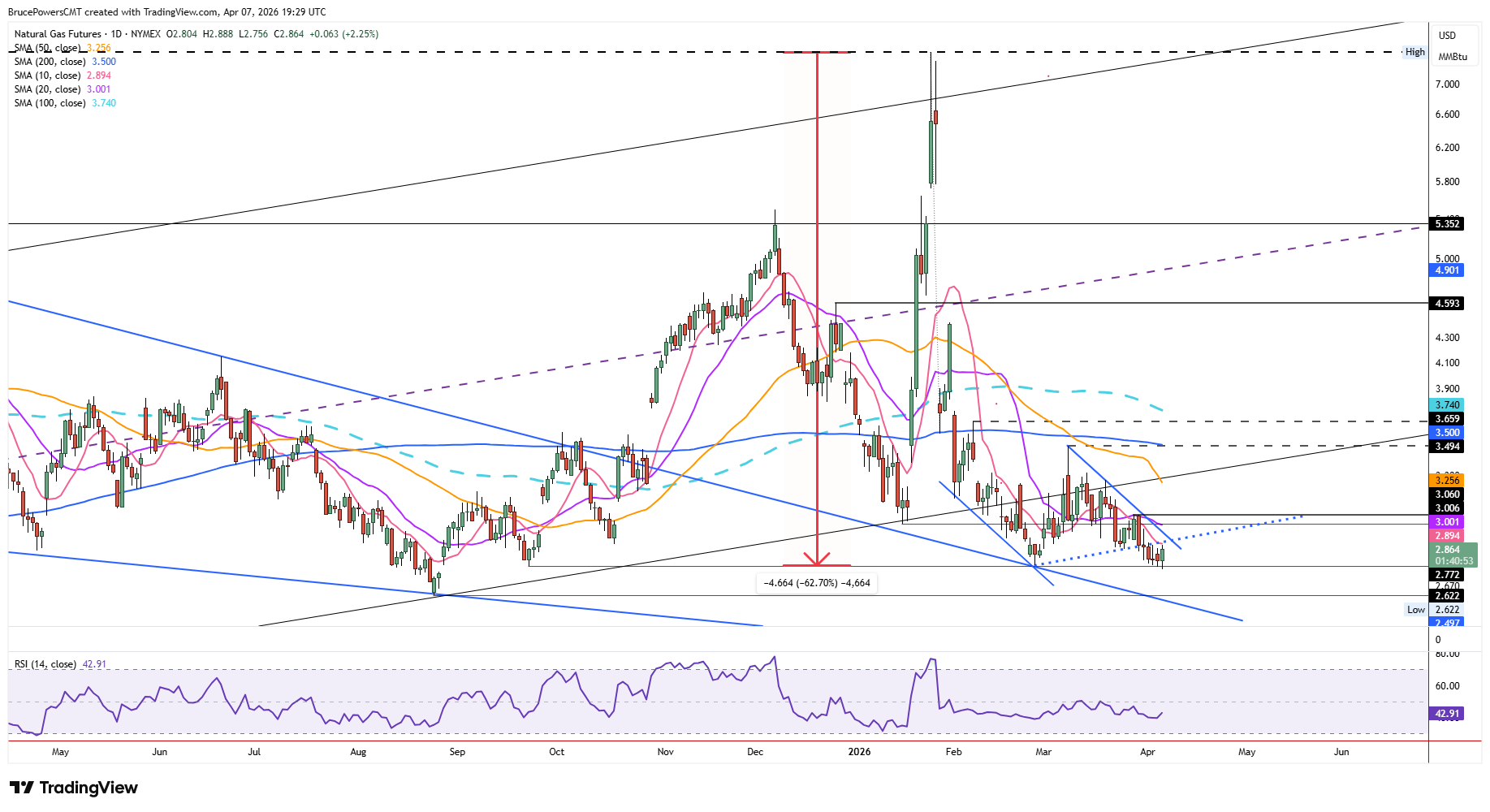Click the measurement label -4.664 (-62.70%)
This screenshot has width=1490, height=812.
[817, 583]
